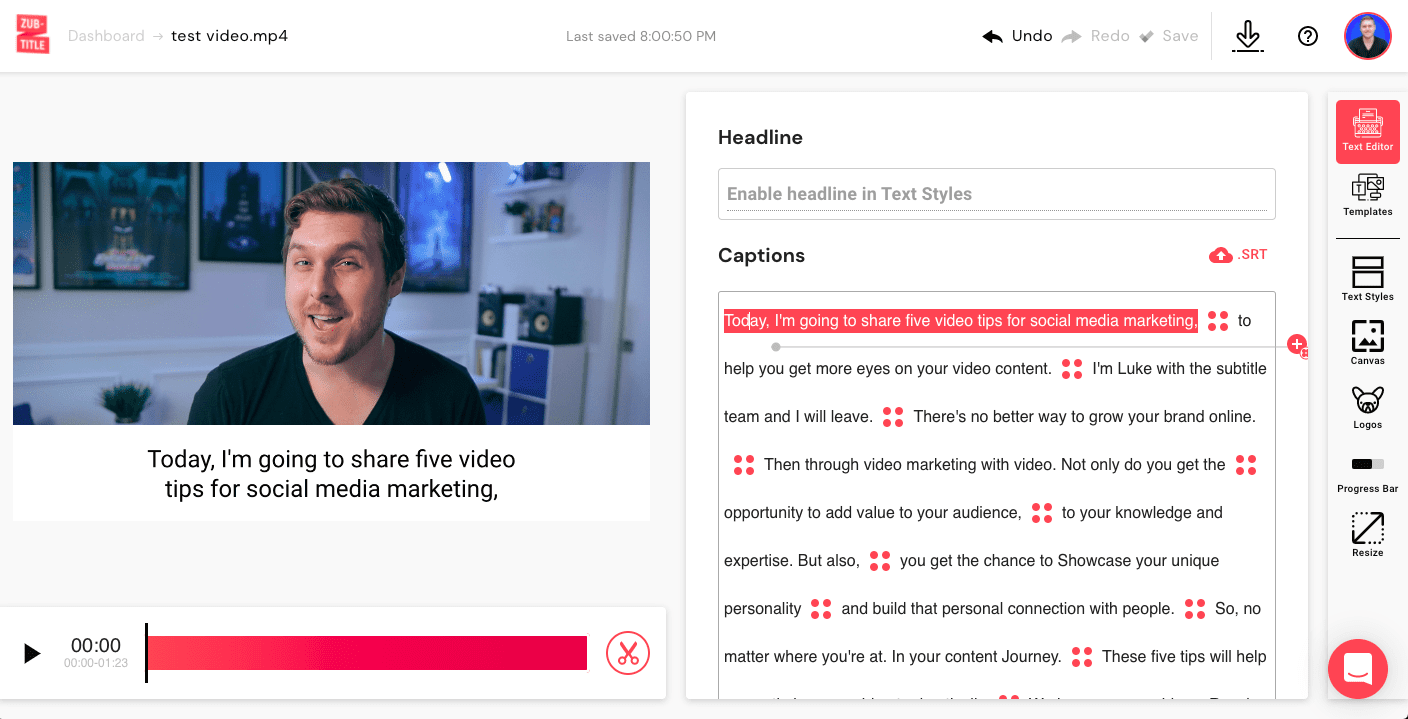Upload an .SRT caption file

(x=1238, y=255)
